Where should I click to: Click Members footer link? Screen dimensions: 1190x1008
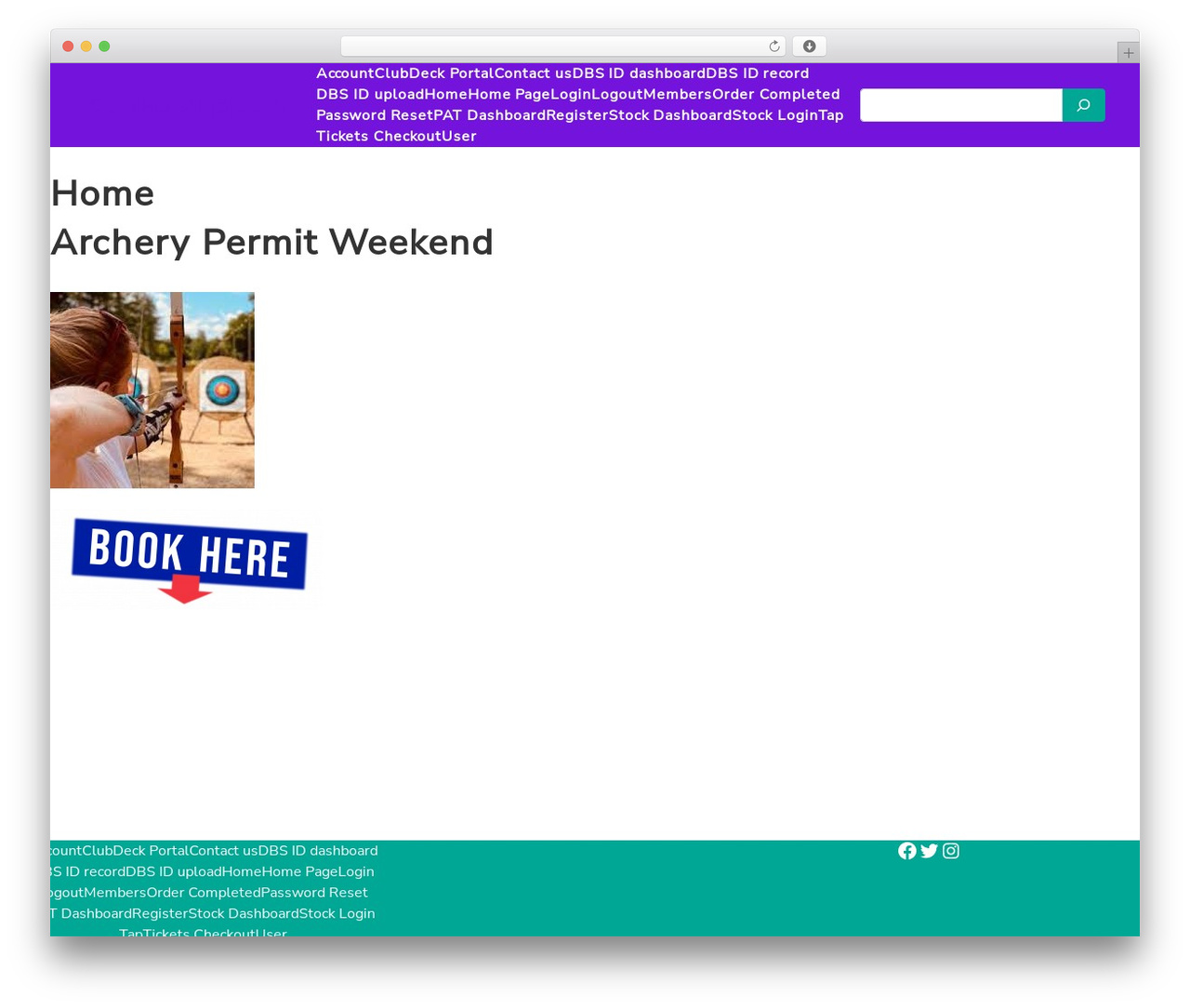click(x=115, y=893)
